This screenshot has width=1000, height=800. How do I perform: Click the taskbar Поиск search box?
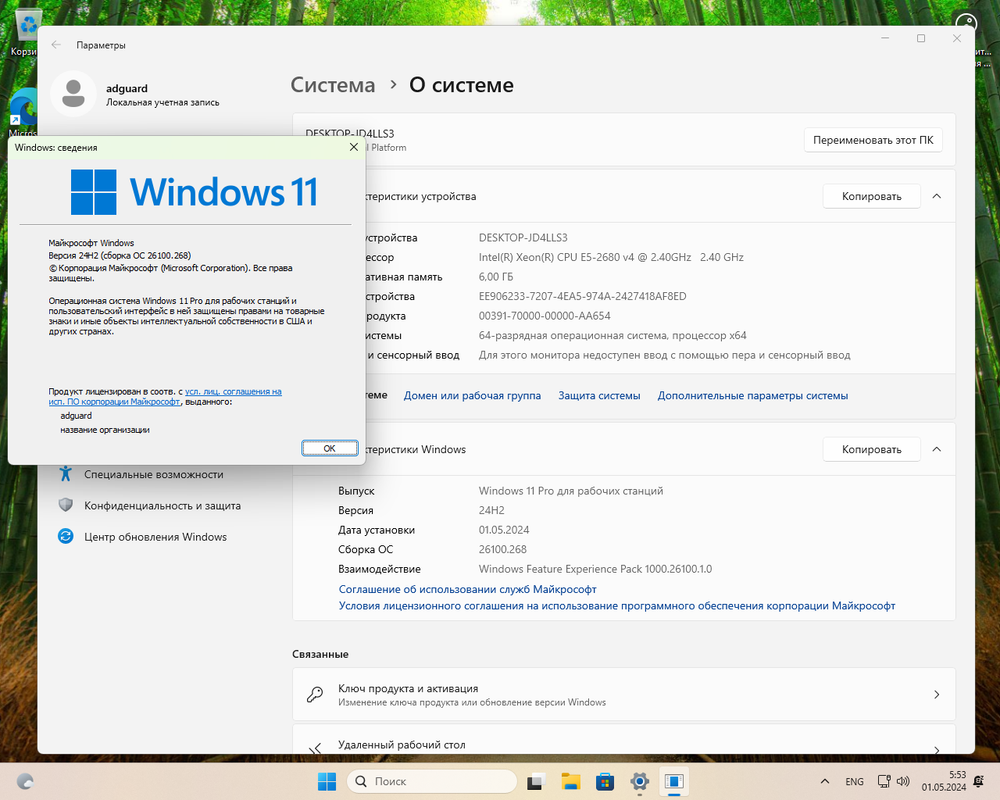tap(432, 781)
